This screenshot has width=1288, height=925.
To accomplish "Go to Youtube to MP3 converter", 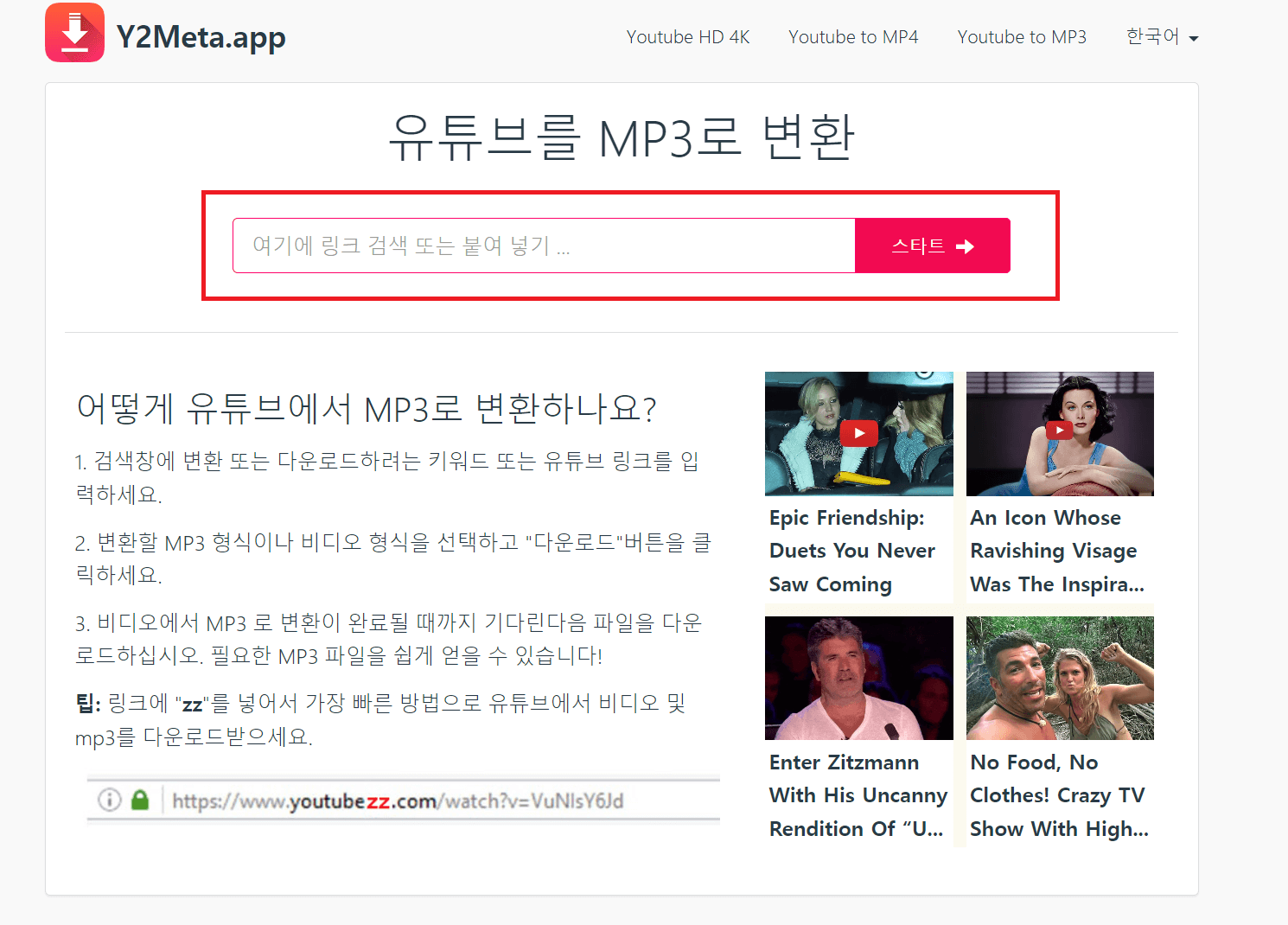I will pyautogui.click(x=1022, y=37).
